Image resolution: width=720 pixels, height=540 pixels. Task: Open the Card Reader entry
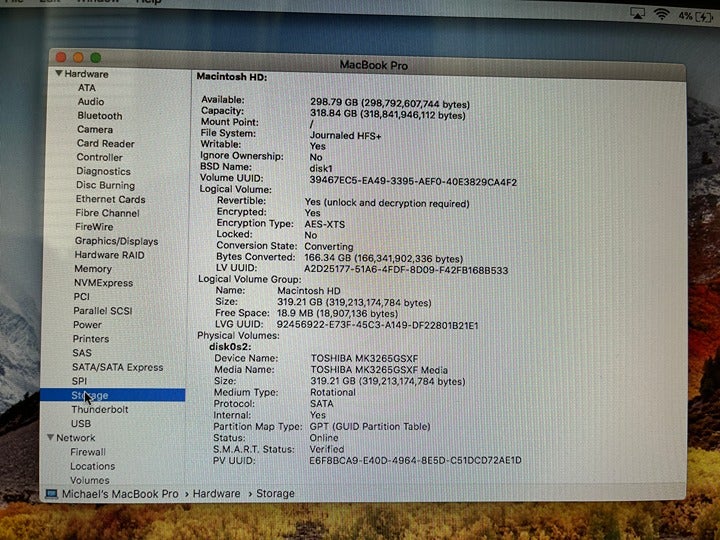click(x=106, y=144)
